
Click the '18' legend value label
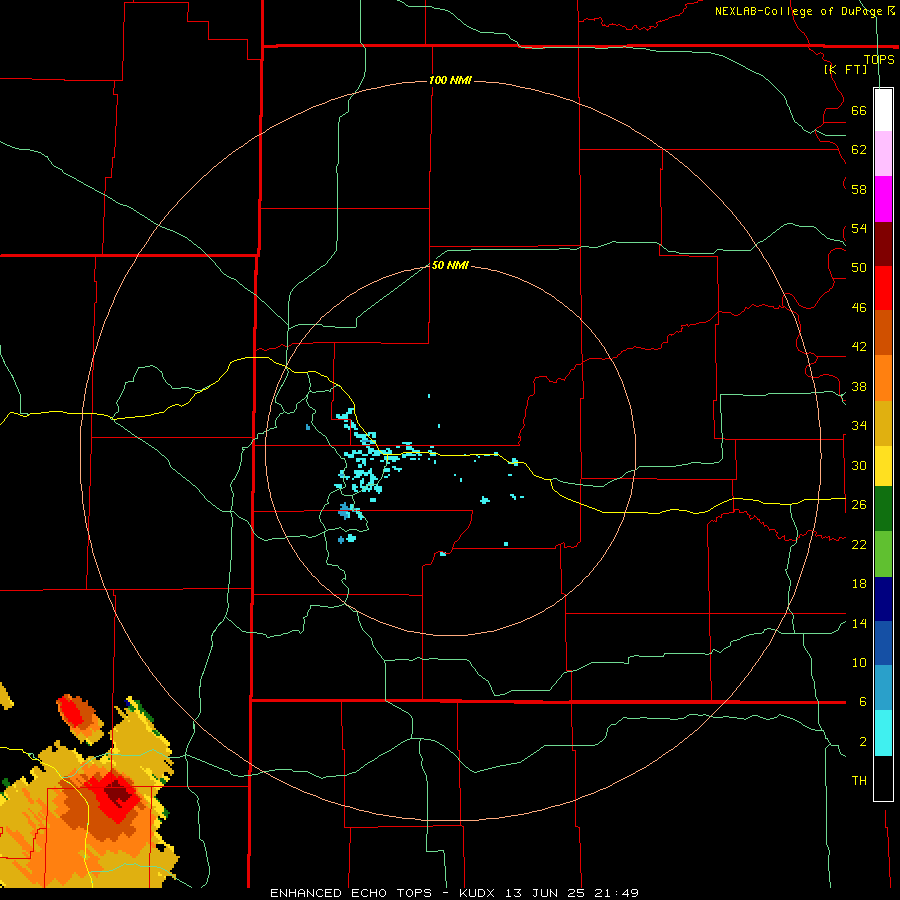tap(859, 584)
